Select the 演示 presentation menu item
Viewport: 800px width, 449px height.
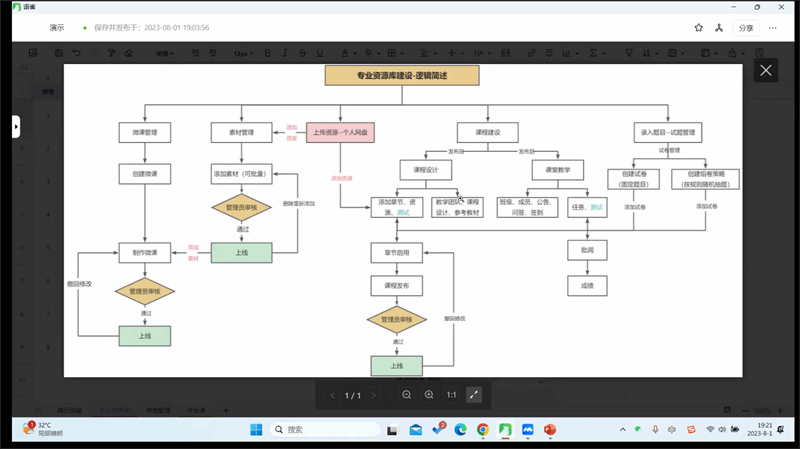point(57,28)
